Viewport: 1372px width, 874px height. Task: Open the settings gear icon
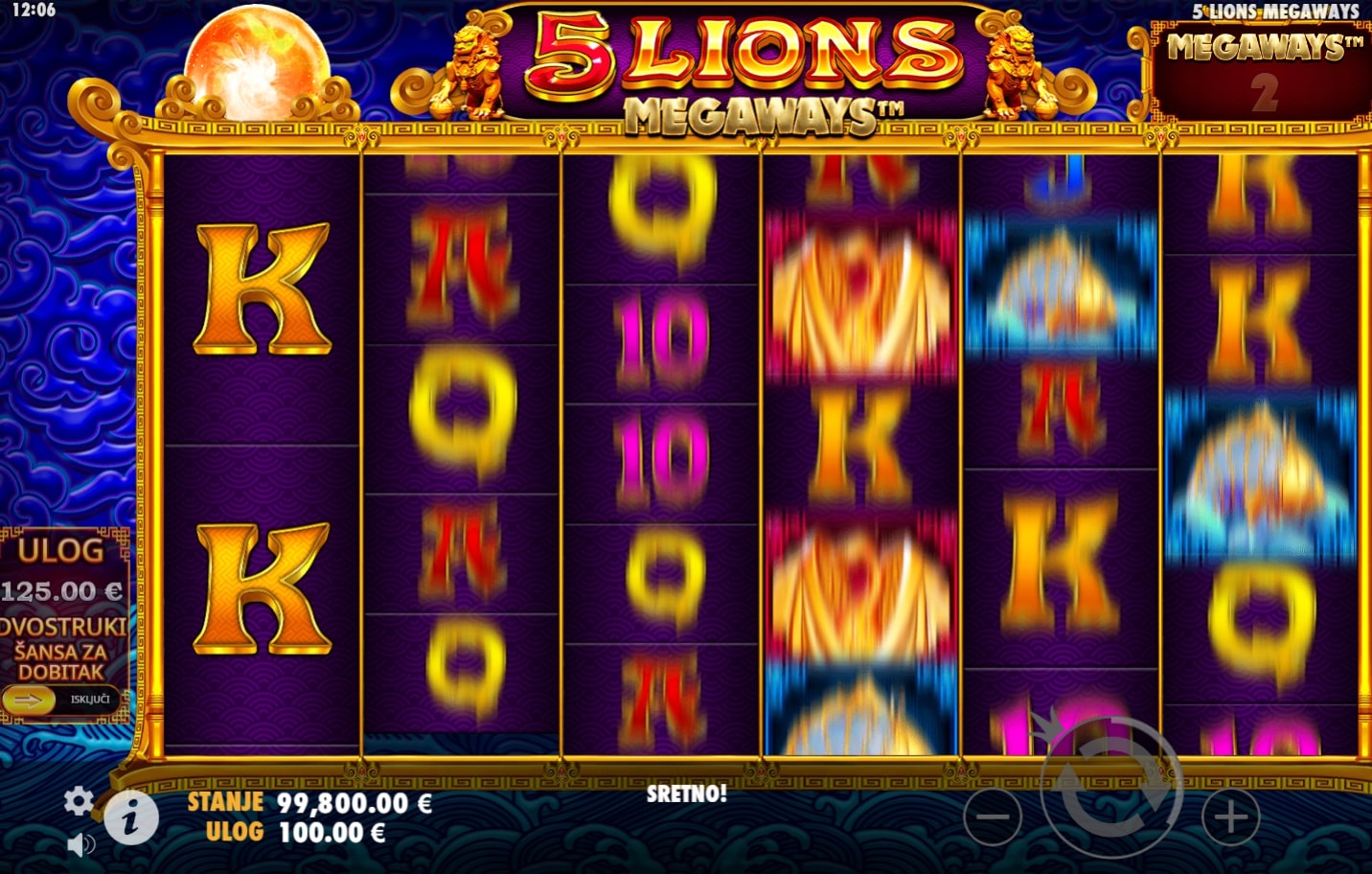click(79, 801)
